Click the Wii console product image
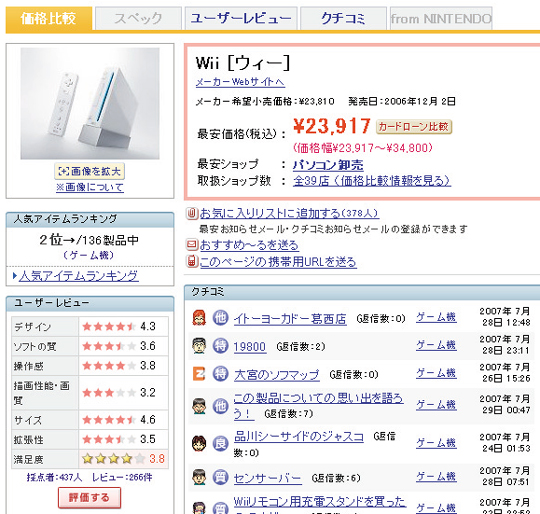The width and height of the screenshot is (540, 514). 90,103
